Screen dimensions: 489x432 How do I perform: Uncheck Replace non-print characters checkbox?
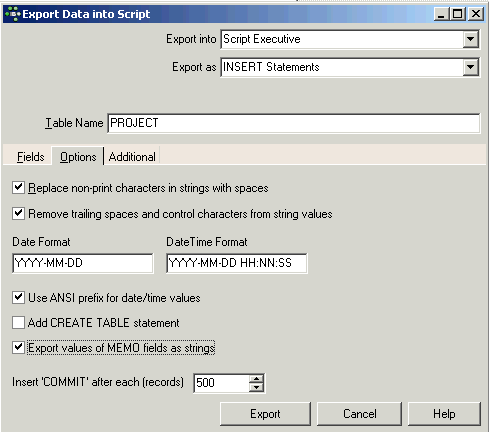click(18, 188)
